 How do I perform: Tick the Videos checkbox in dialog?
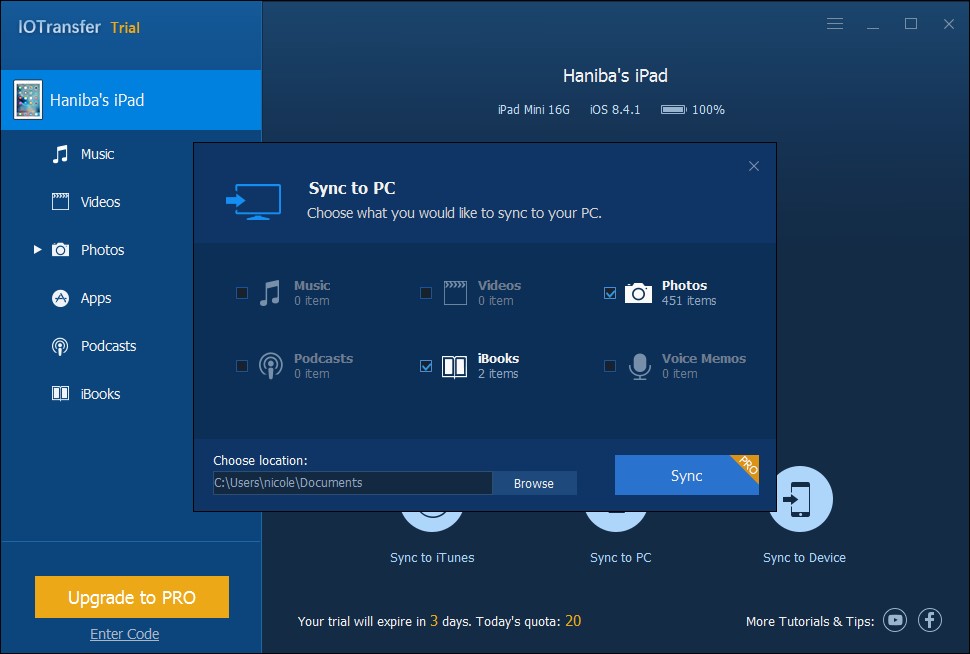(x=426, y=293)
